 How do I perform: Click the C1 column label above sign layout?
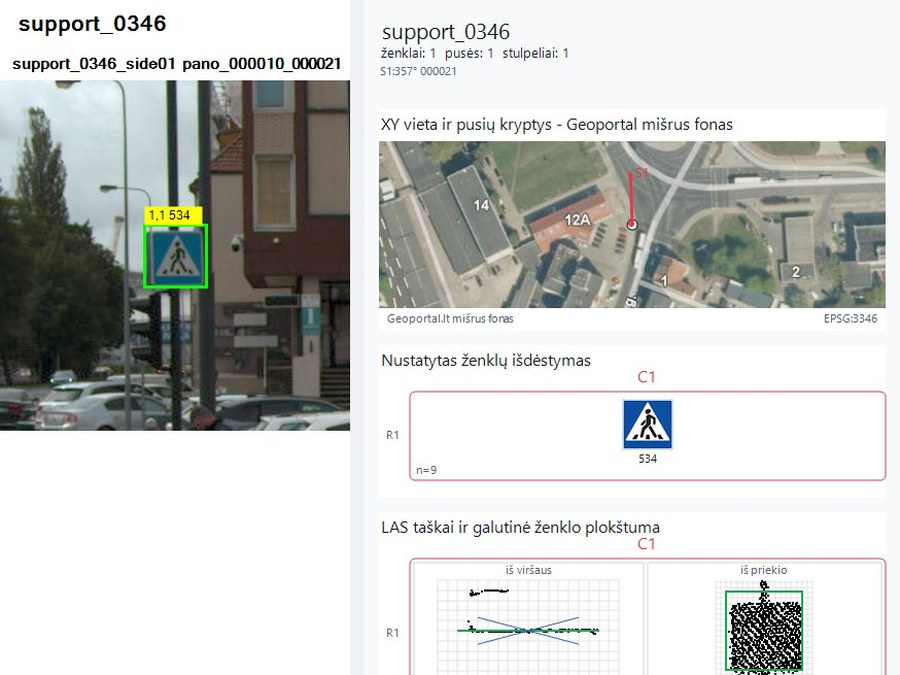(646, 377)
